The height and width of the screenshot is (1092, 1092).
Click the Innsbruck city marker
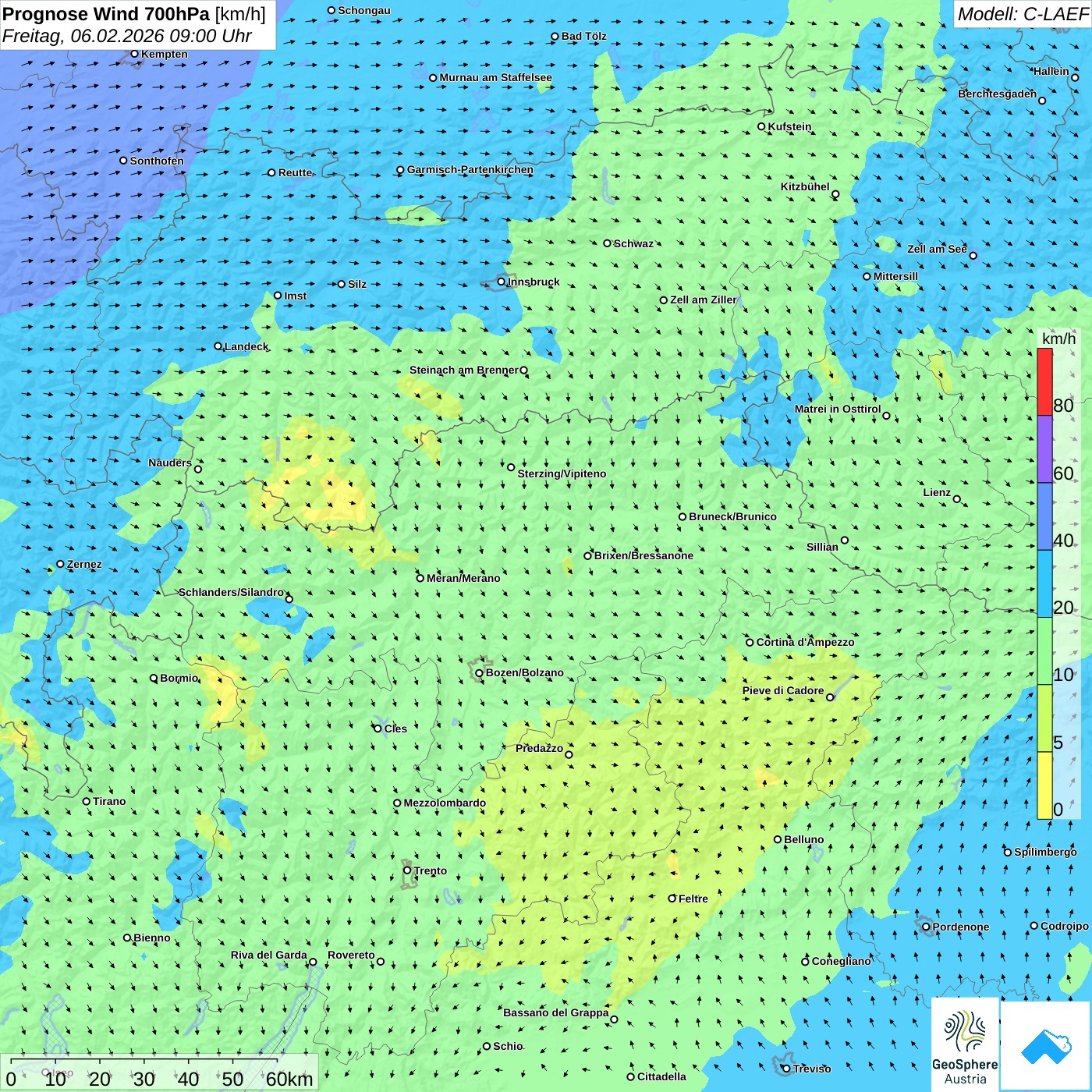(x=502, y=282)
